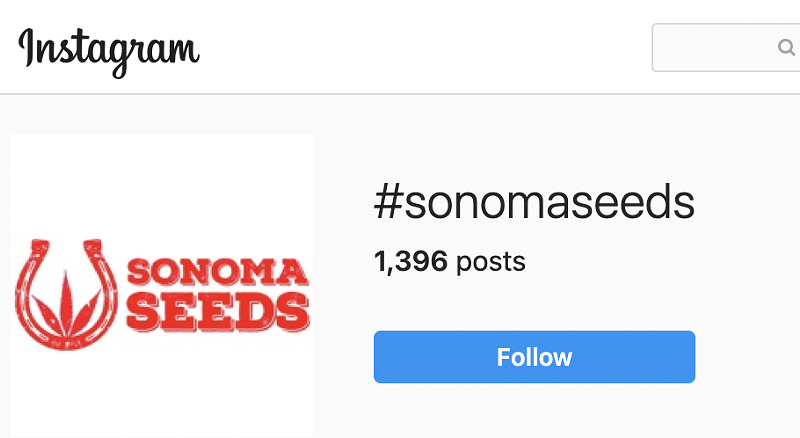This screenshot has height=438, width=800.
Task: Click the Follow label text
Action: (x=534, y=357)
